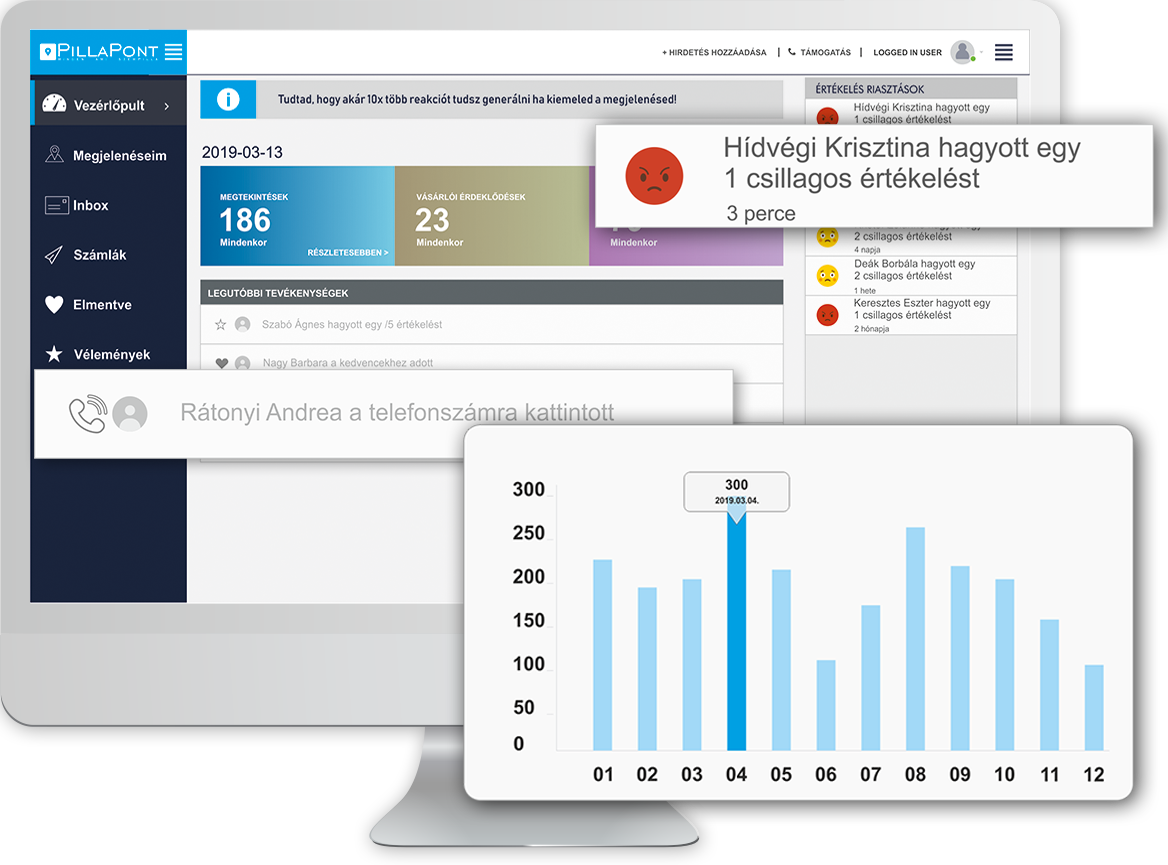1168x865 pixels.
Task: Go to Számlák in the sidebar
Action: 99,255
